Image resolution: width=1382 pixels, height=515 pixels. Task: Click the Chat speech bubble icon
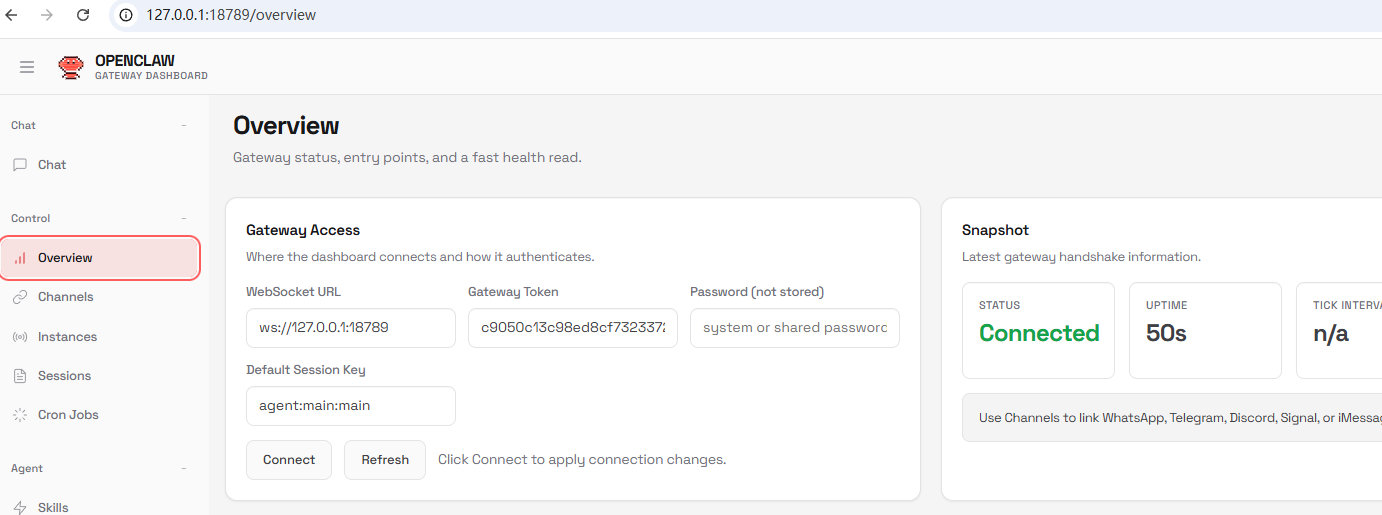20,165
